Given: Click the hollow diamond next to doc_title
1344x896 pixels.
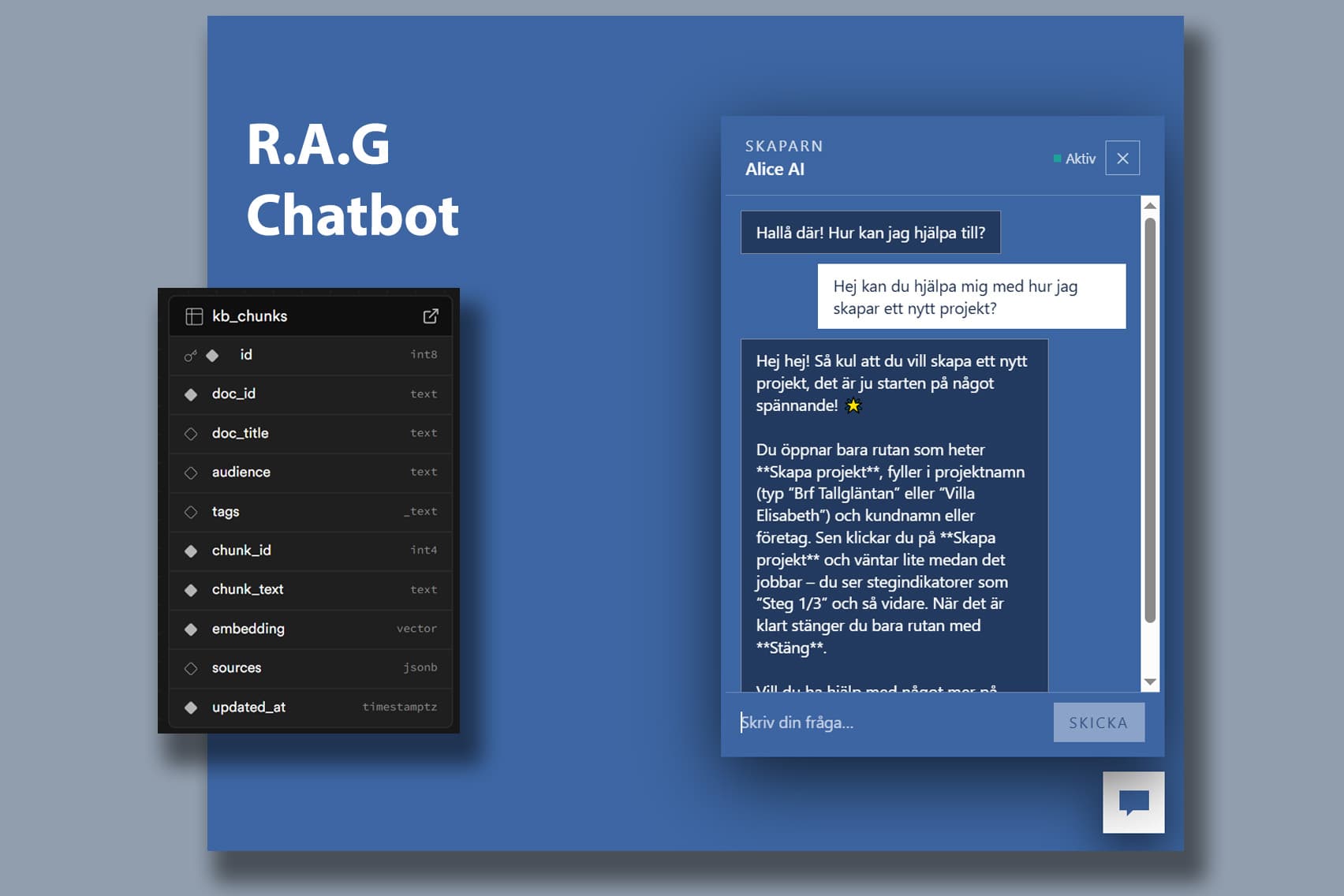Looking at the screenshot, I should click(x=191, y=434).
